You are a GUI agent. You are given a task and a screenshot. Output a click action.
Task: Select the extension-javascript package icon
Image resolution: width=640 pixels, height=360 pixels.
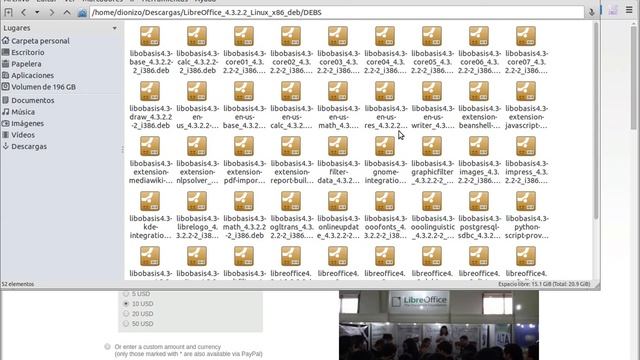click(526, 91)
